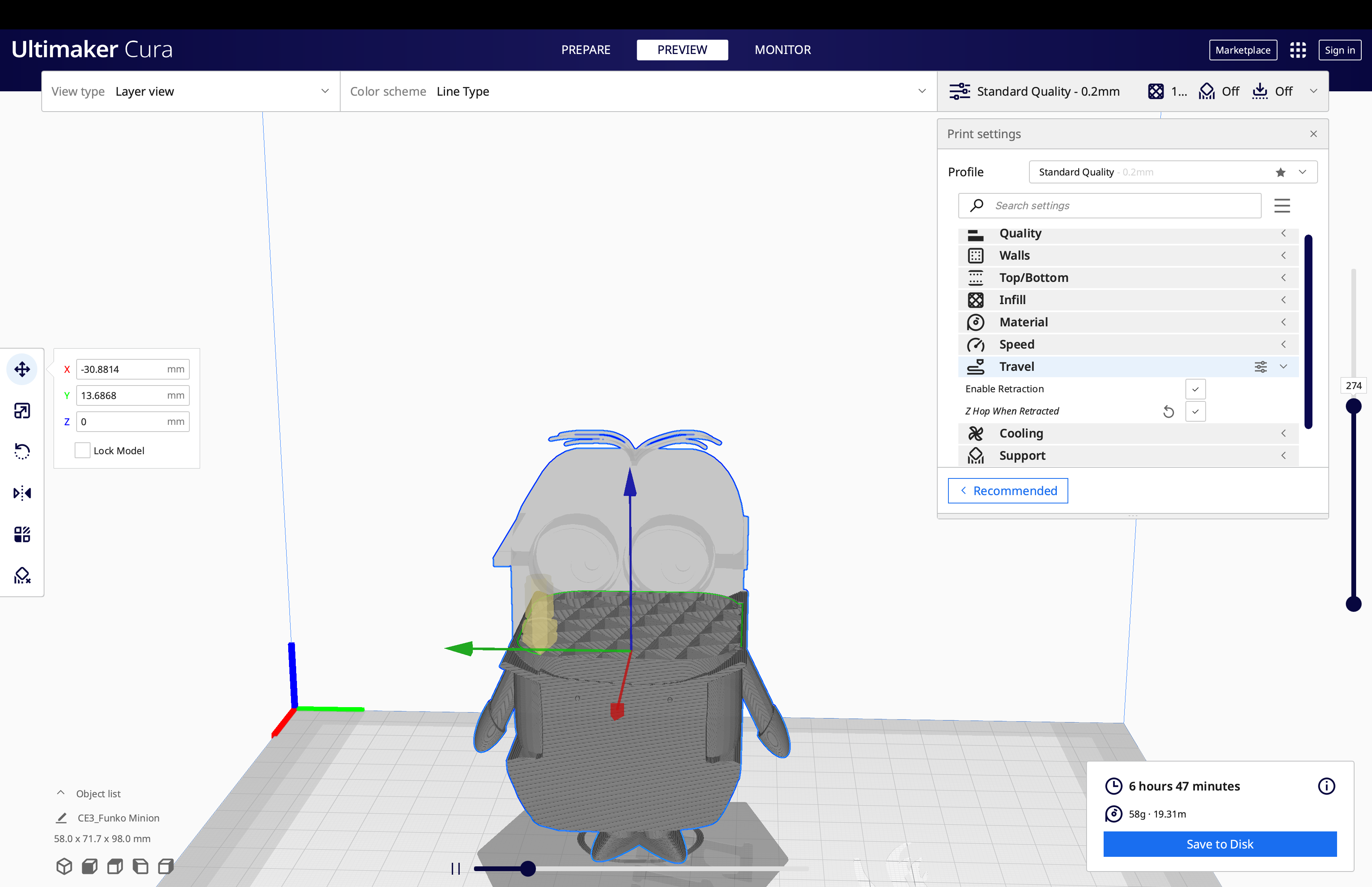Click the Move tool icon
The width and height of the screenshot is (1372, 887).
coord(22,369)
